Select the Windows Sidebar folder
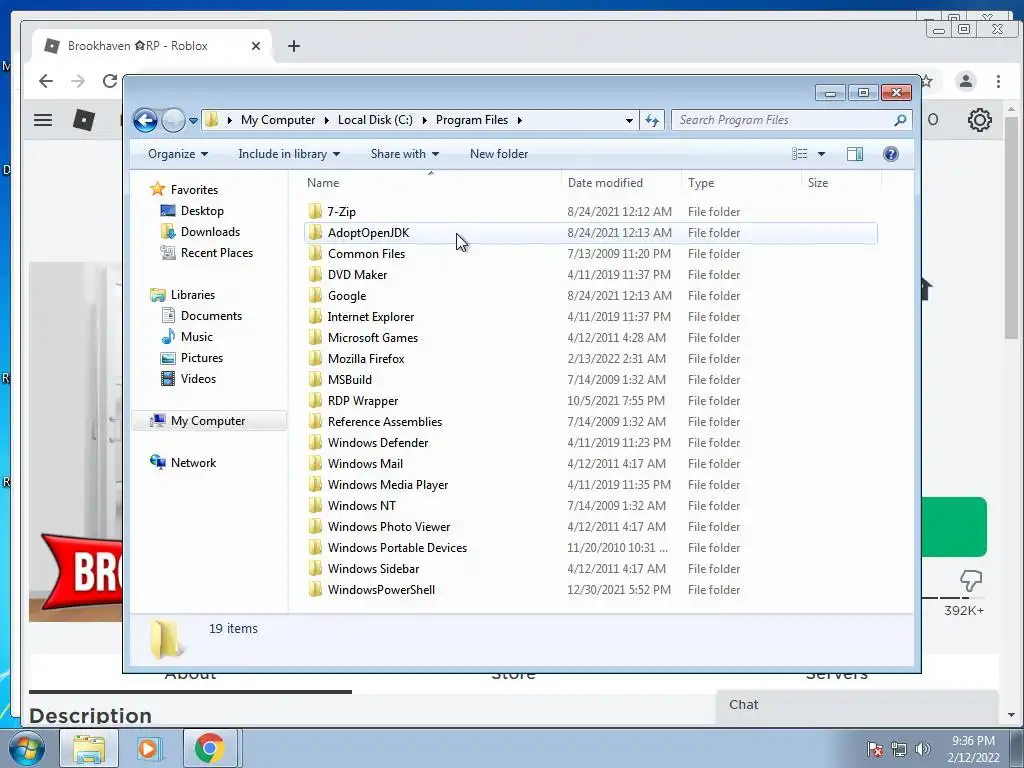The image size is (1024, 768). click(x=590, y=569)
